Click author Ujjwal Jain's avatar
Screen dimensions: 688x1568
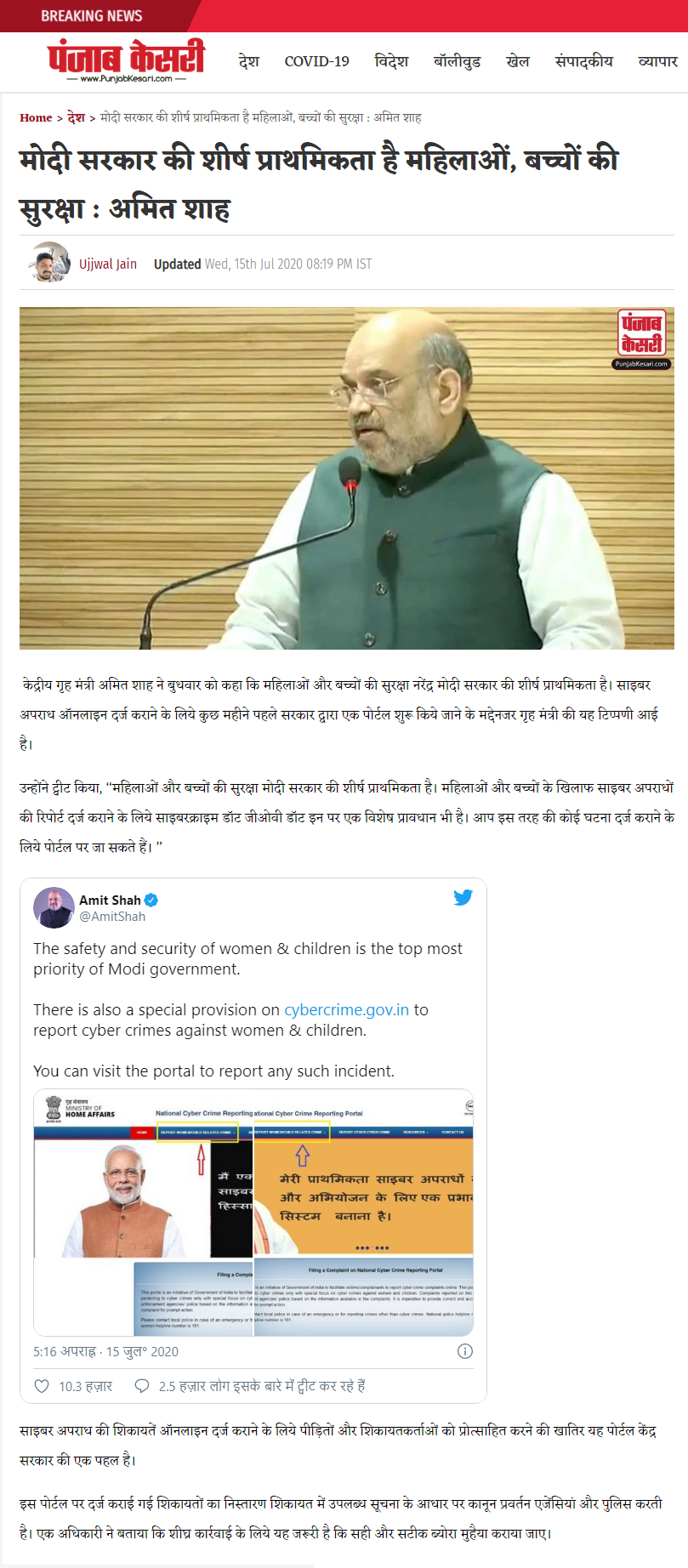(50, 263)
